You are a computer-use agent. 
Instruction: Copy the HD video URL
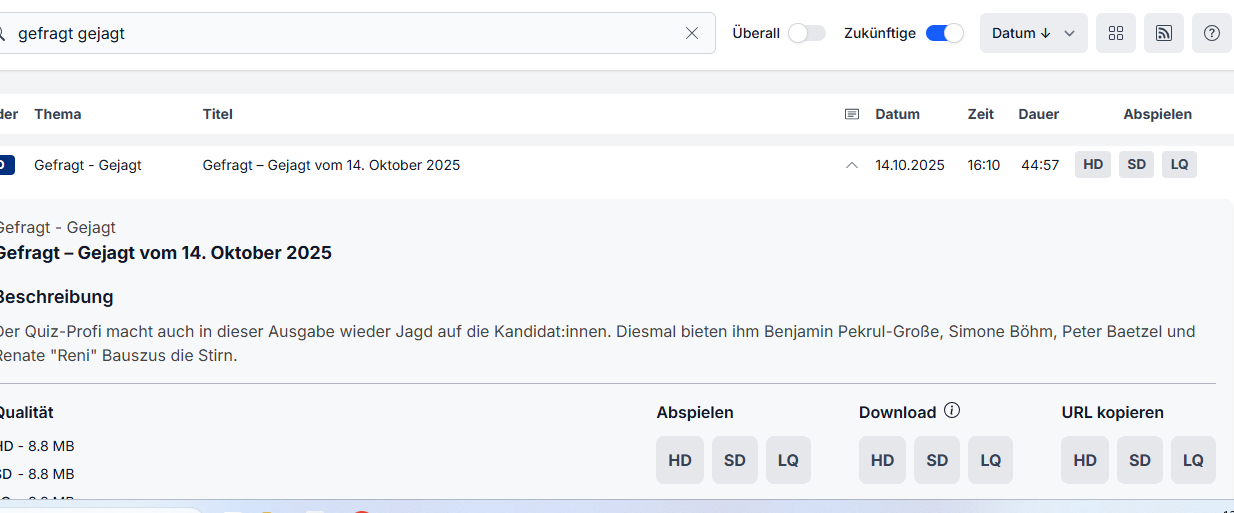pos(1085,460)
